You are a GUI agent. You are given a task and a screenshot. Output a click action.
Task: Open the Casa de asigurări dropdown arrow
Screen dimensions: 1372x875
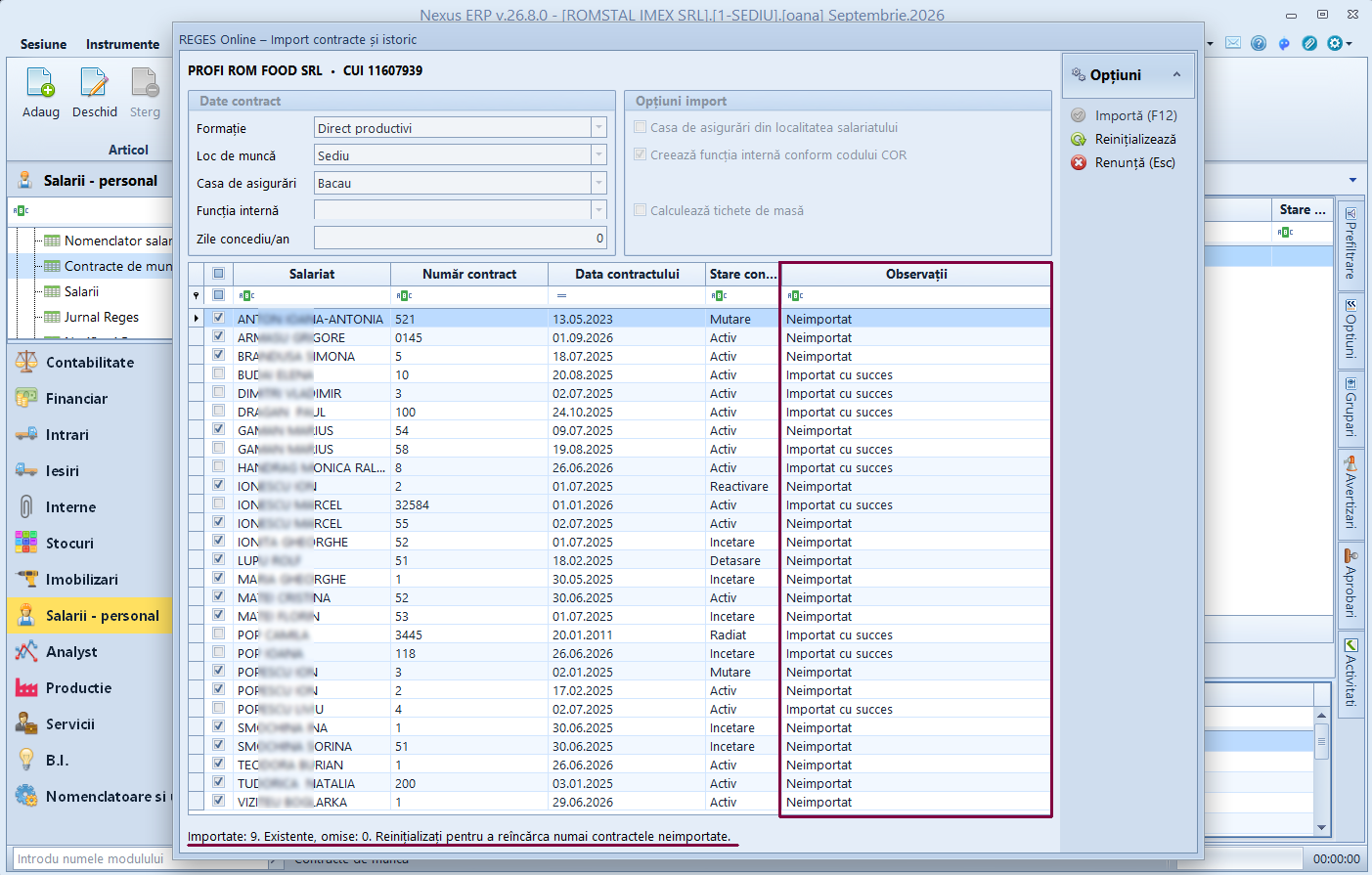point(598,183)
